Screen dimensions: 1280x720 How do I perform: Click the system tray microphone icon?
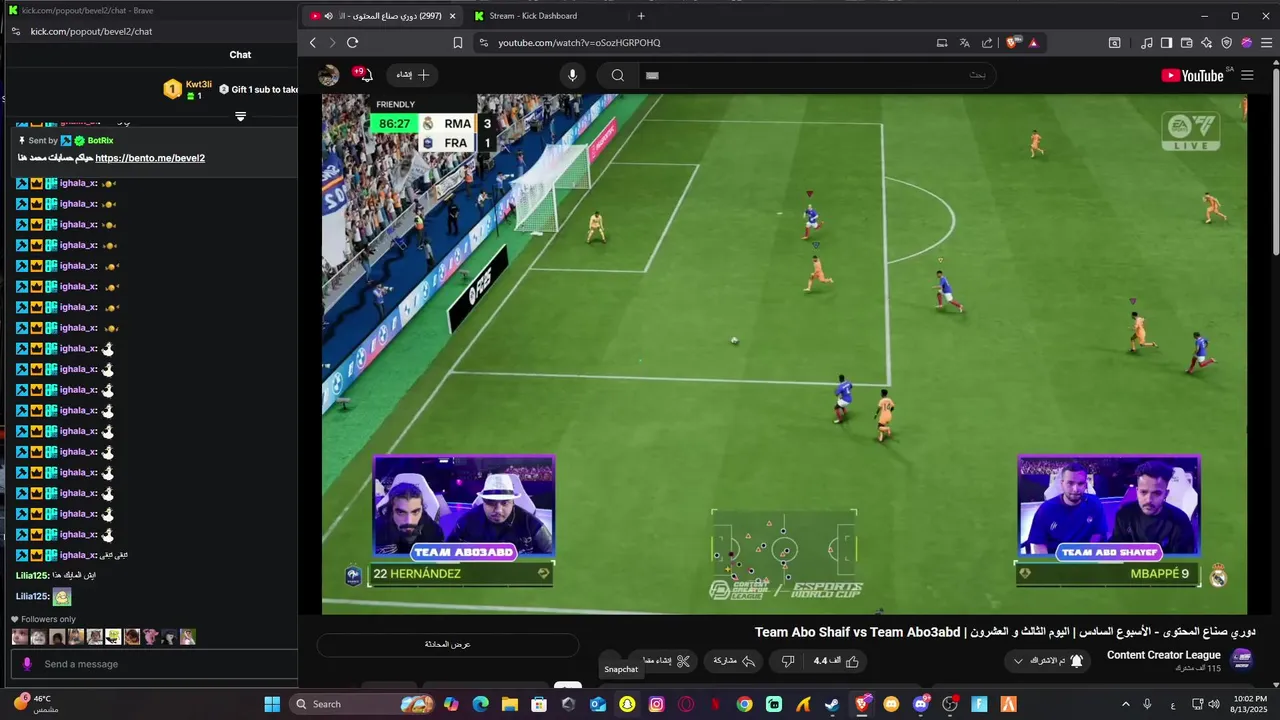tap(1147, 704)
